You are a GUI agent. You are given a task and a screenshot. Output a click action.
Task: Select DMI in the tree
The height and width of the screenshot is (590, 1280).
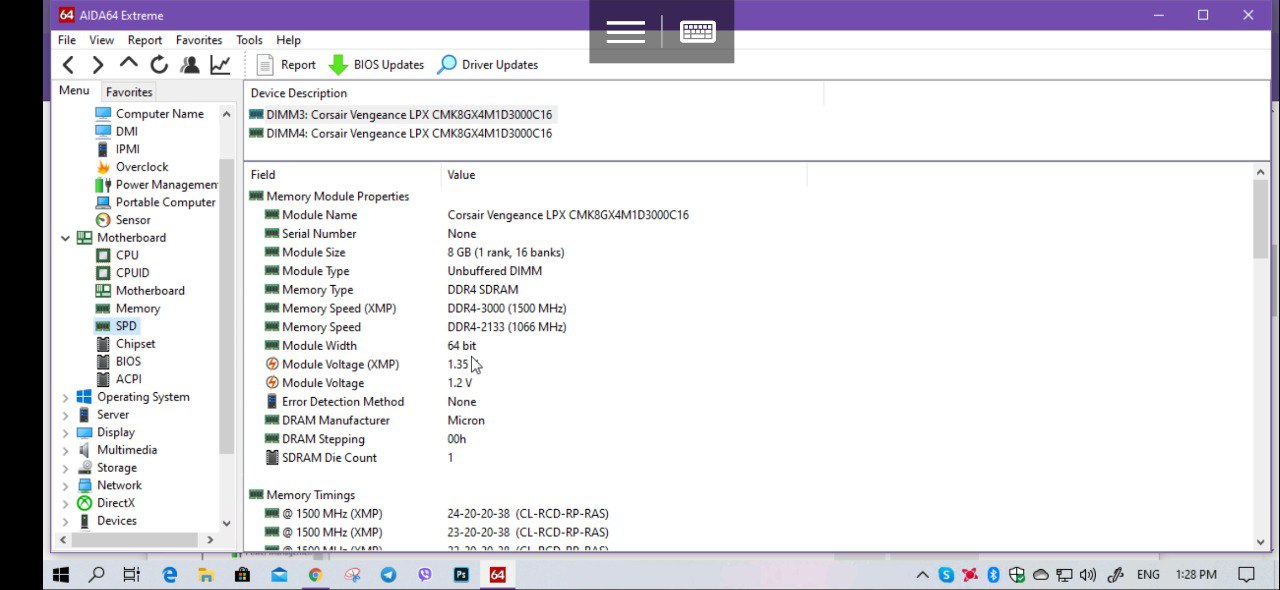116,131
